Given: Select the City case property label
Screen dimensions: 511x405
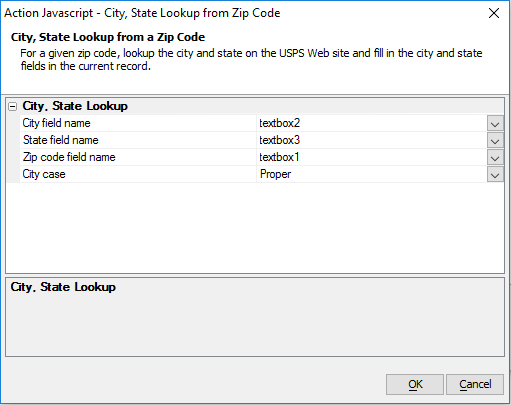Looking at the screenshot, I should [138, 174].
